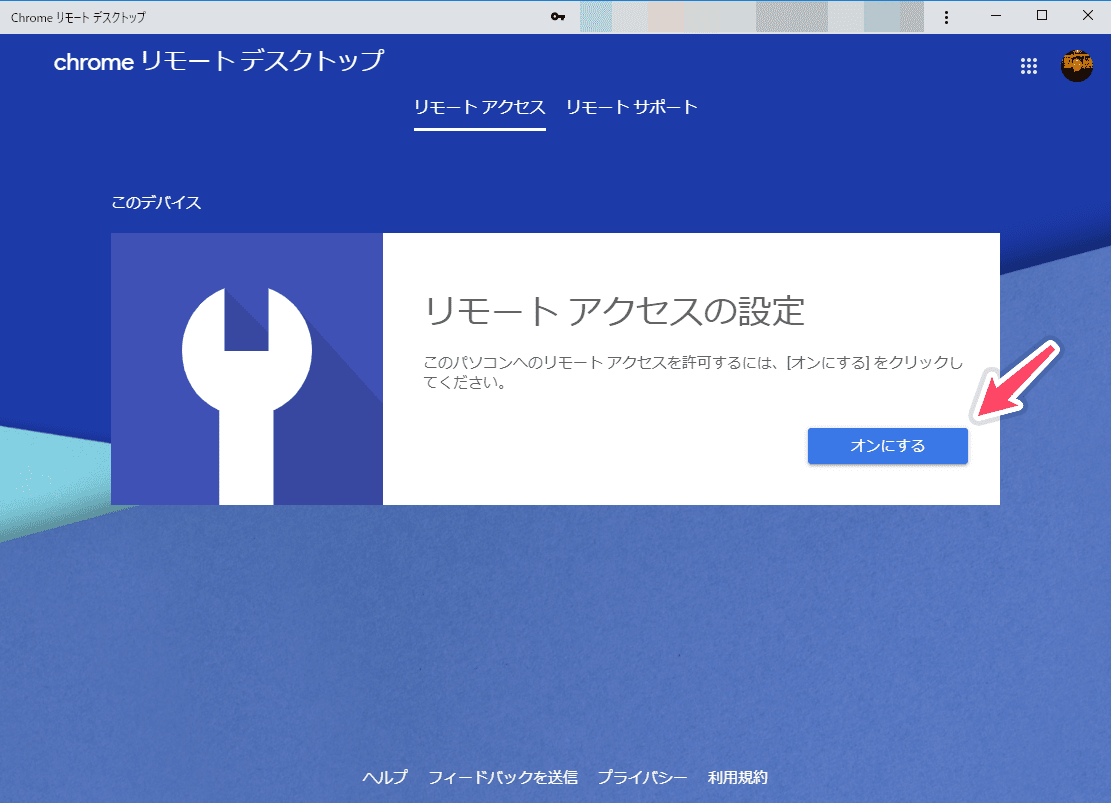Click the オンにする button

click(887, 446)
